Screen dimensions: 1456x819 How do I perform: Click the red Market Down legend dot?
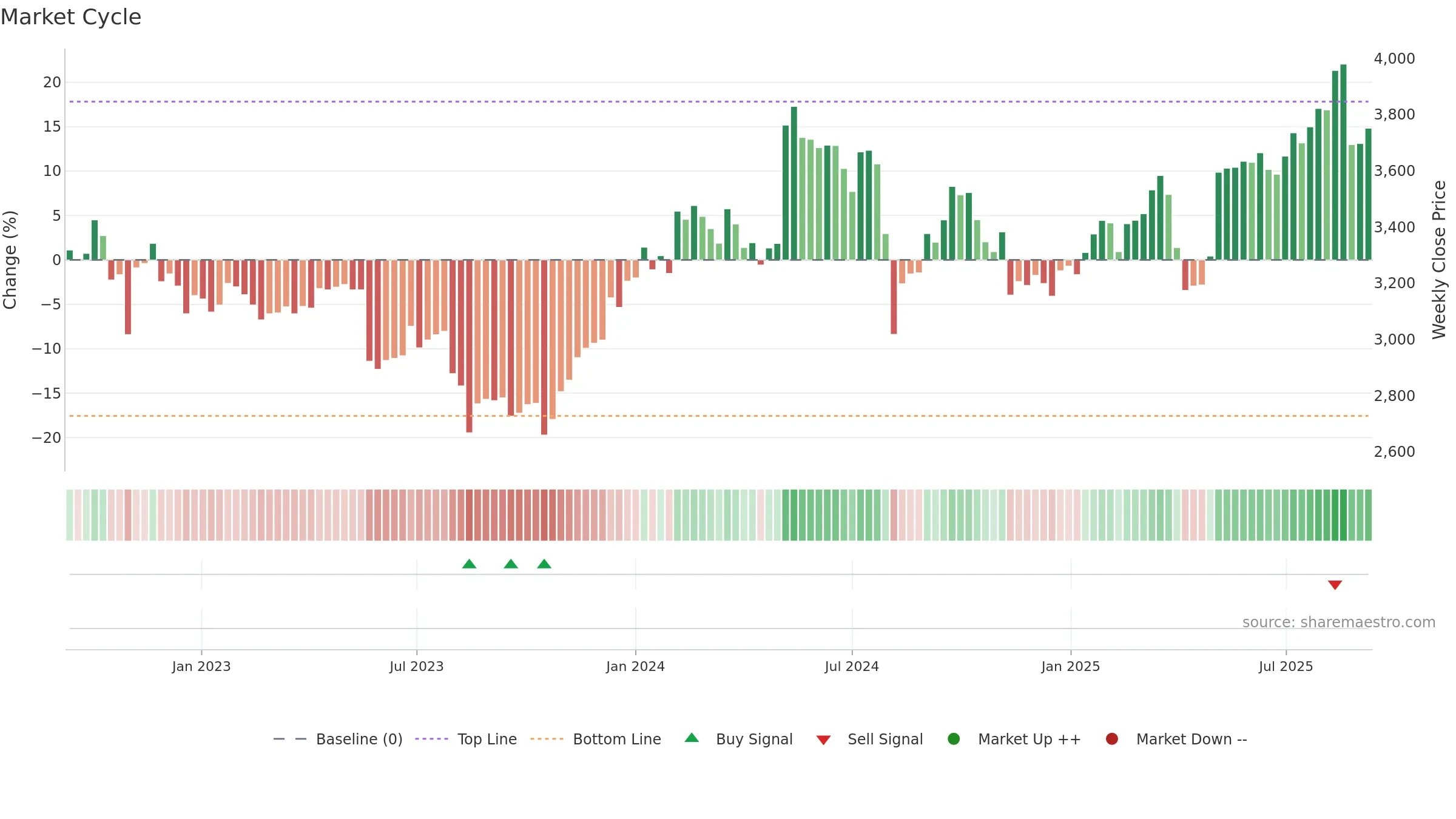pyautogui.click(x=1112, y=739)
